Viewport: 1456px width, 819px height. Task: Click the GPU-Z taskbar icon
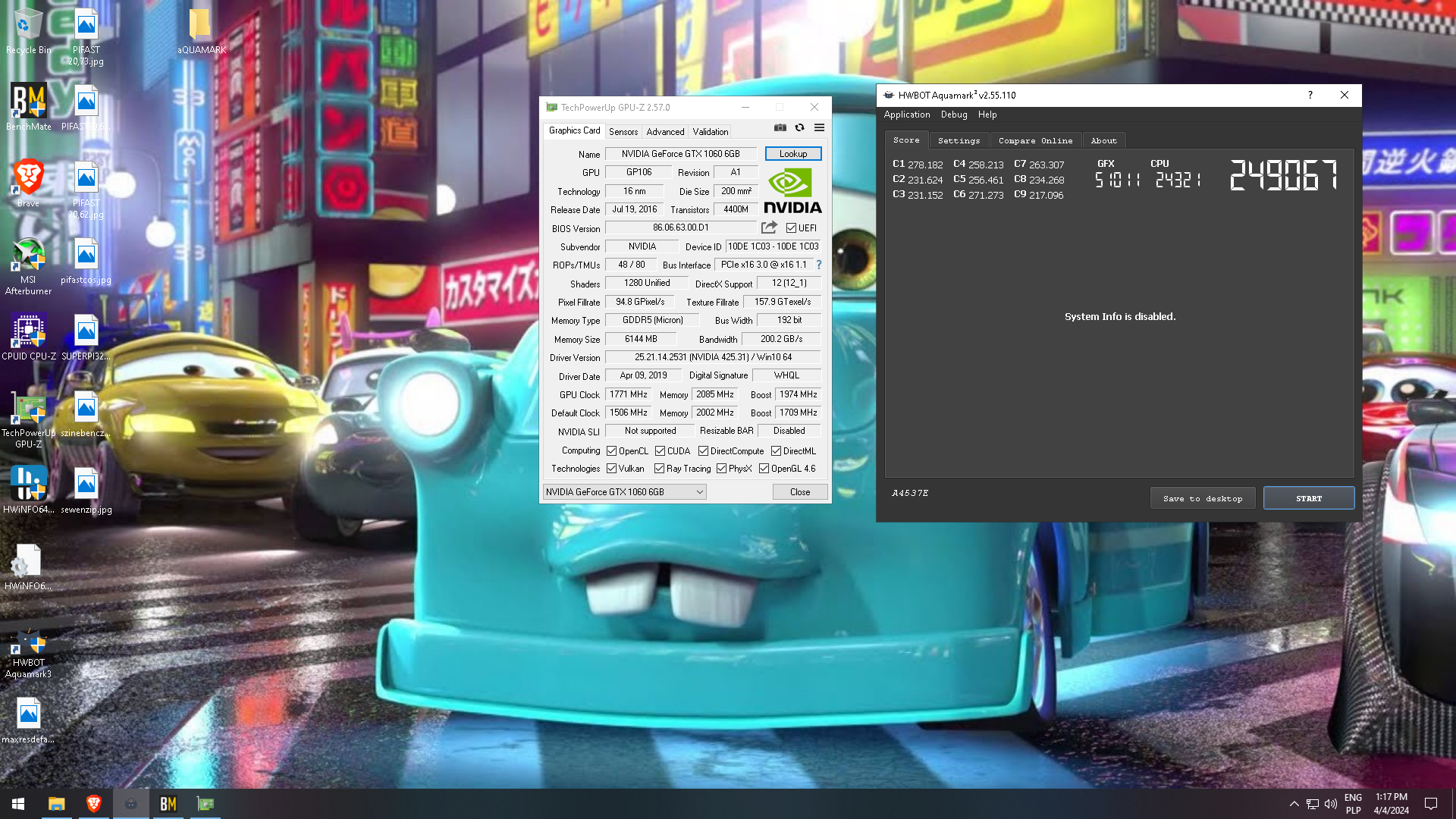click(x=206, y=804)
